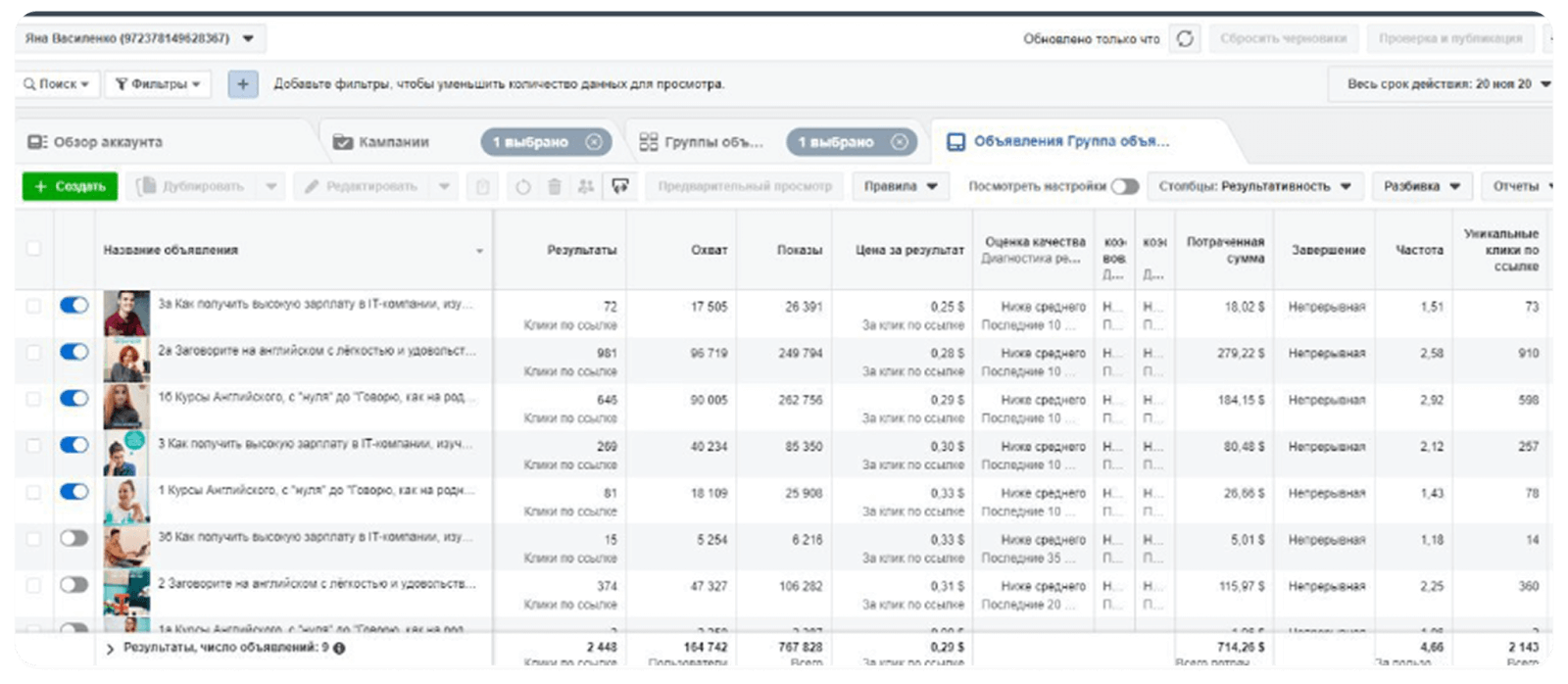
Task: Click the export icon left of preview button
Action: pos(619,186)
